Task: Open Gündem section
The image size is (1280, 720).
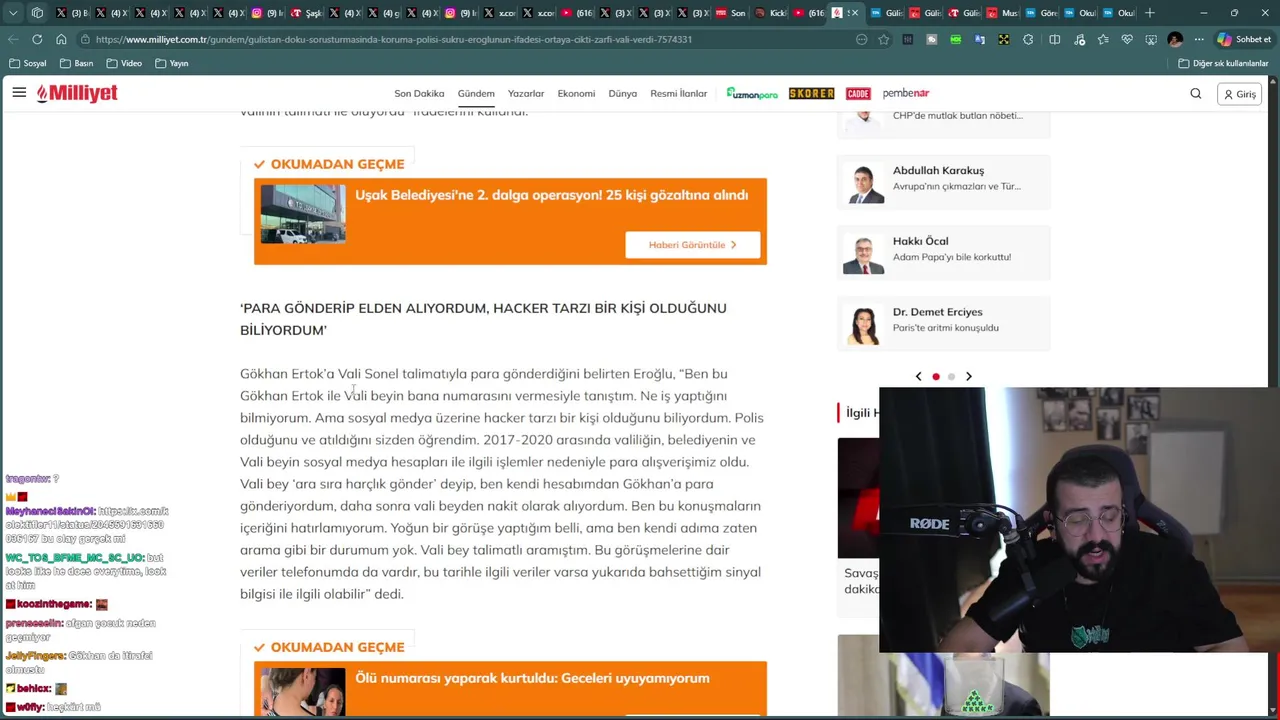Action: 476,93
